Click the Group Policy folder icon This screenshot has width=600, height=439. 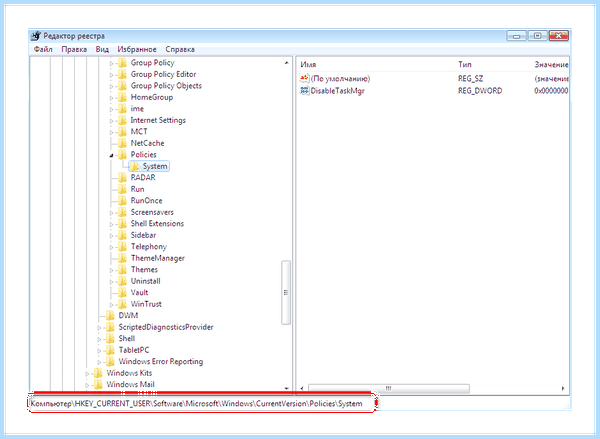[x=122, y=63]
